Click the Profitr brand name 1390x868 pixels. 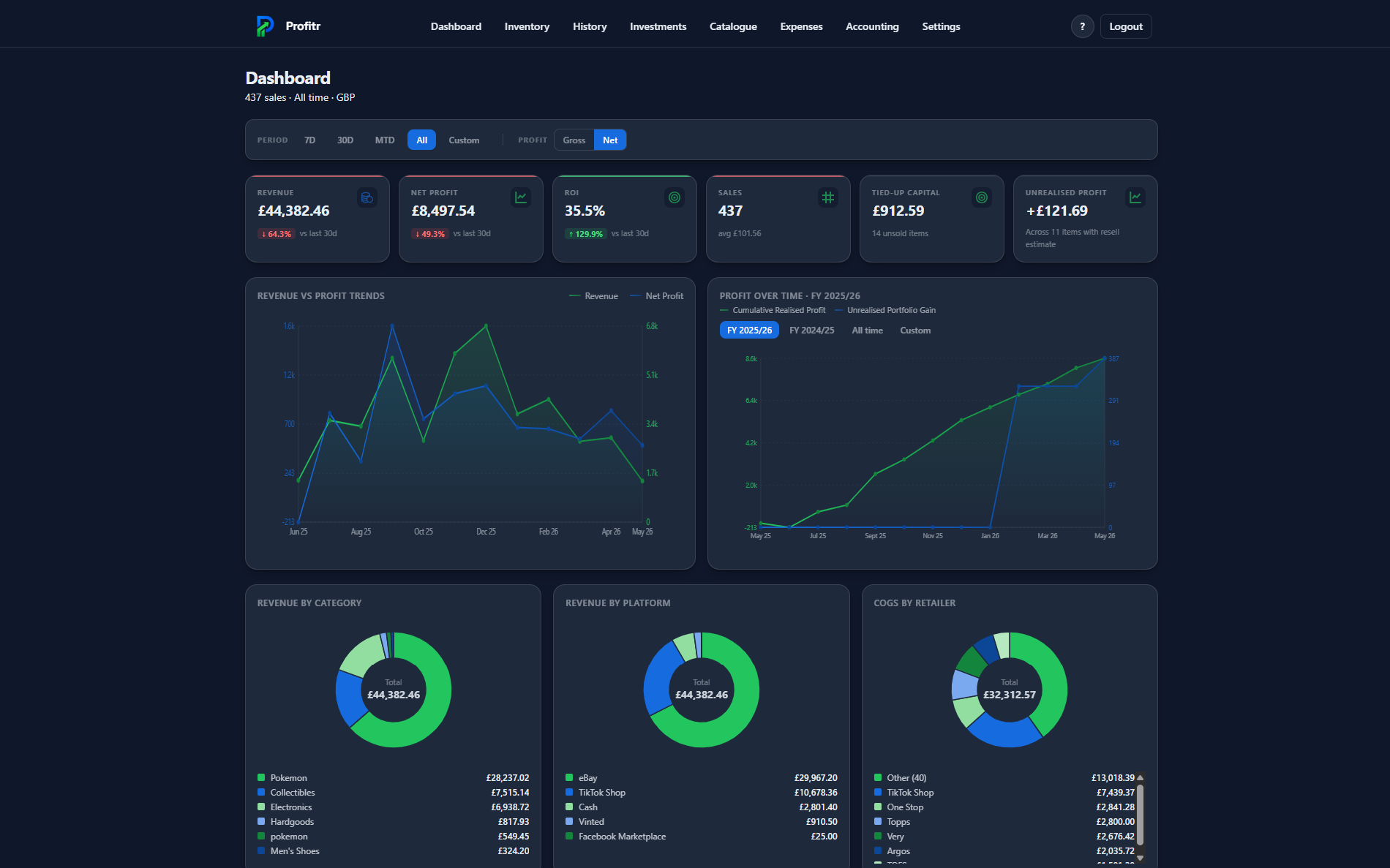pos(303,26)
